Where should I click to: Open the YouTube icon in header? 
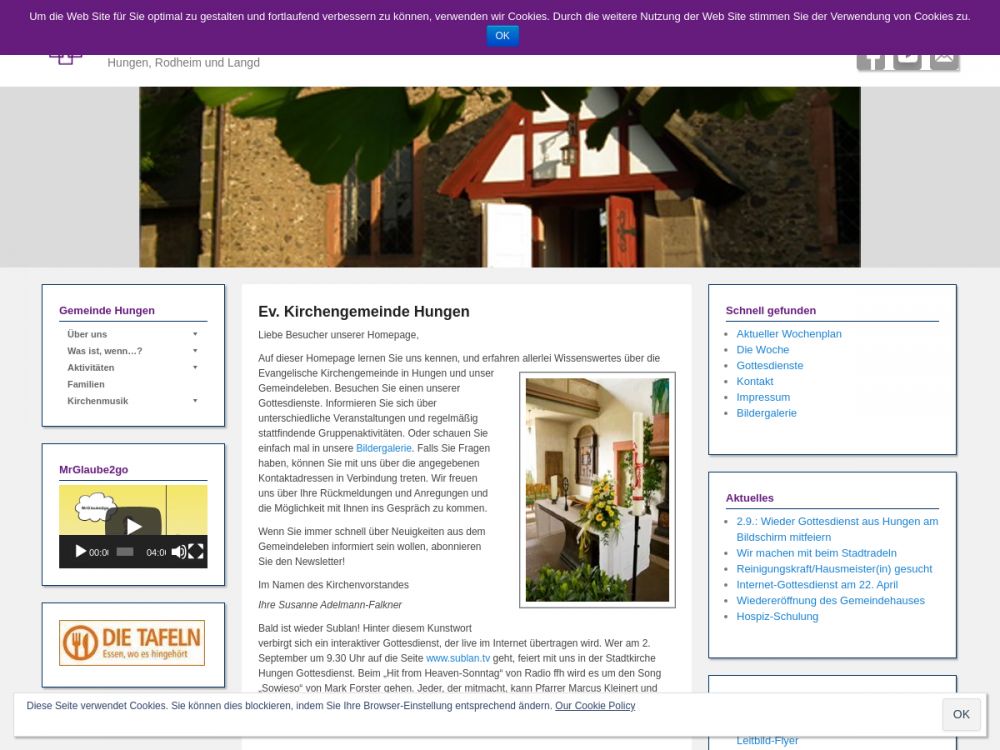[x=907, y=58]
